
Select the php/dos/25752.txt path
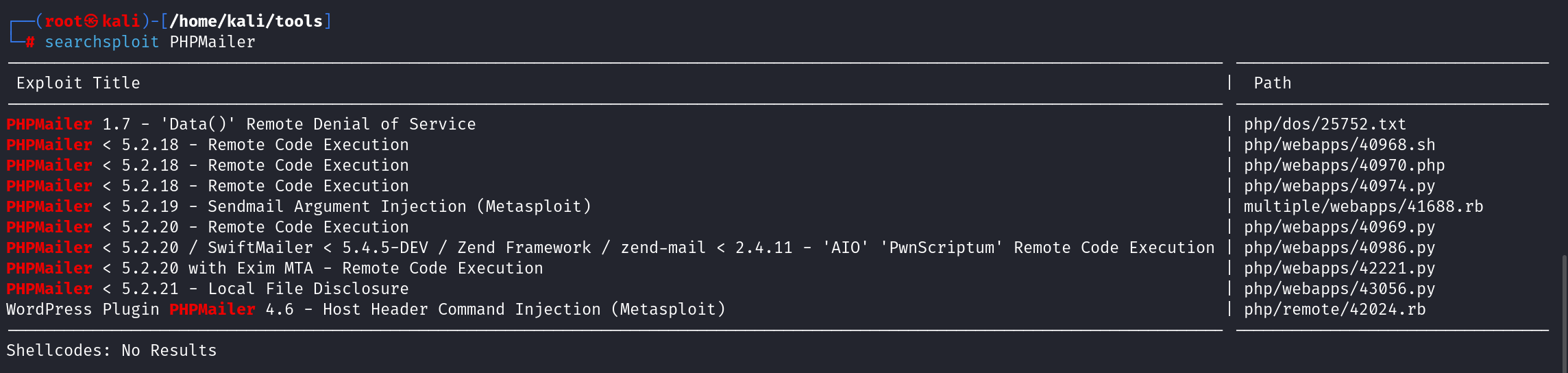click(1325, 124)
